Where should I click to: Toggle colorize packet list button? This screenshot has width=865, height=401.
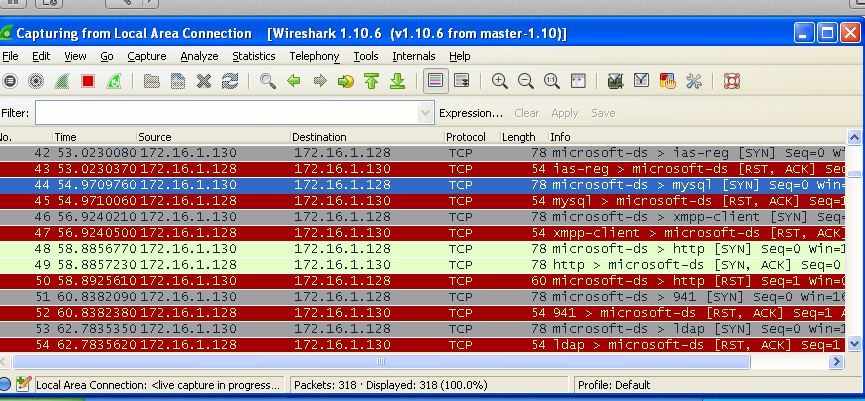(x=435, y=81)
